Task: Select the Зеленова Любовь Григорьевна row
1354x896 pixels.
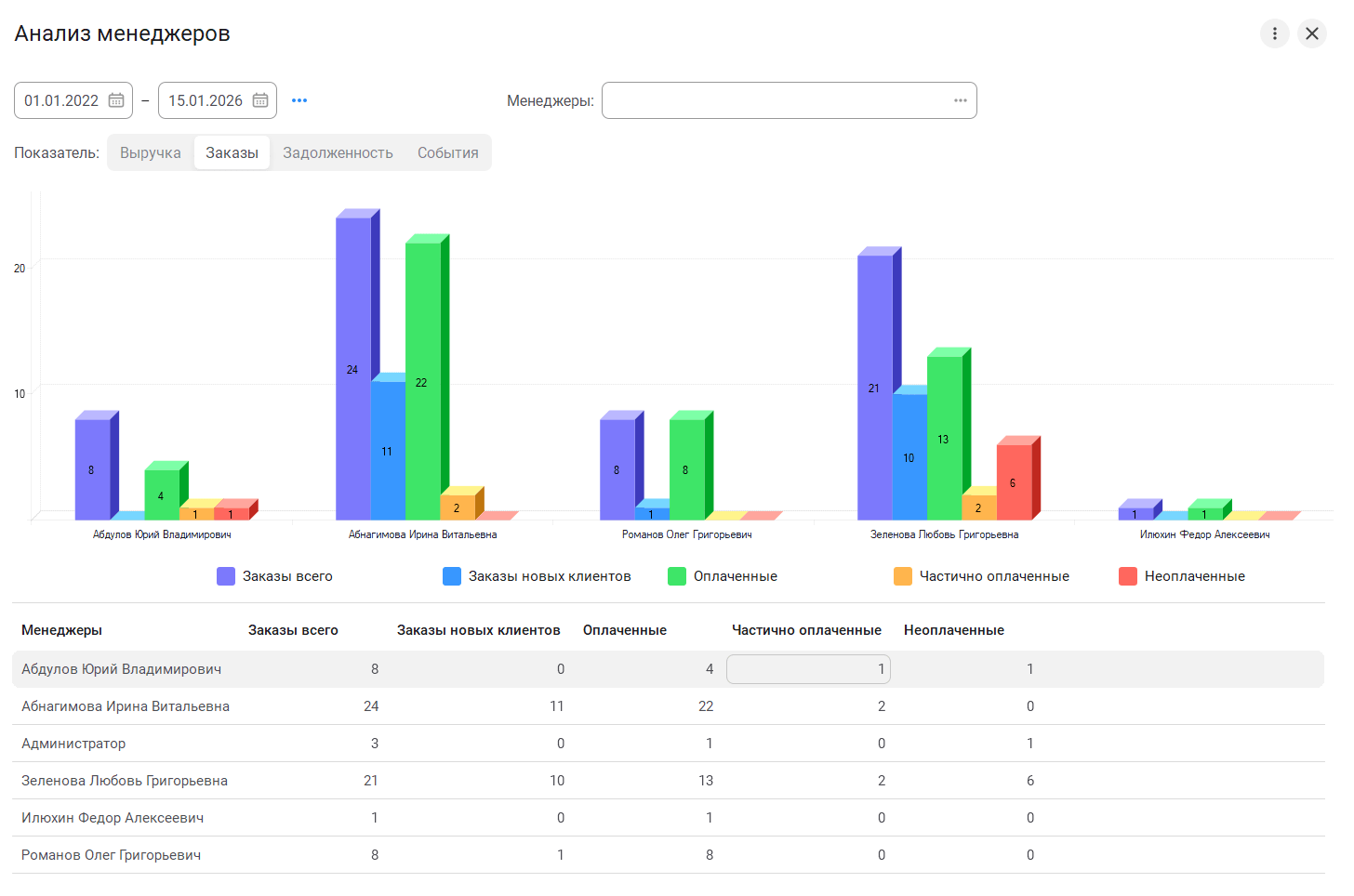Action: 125,781
